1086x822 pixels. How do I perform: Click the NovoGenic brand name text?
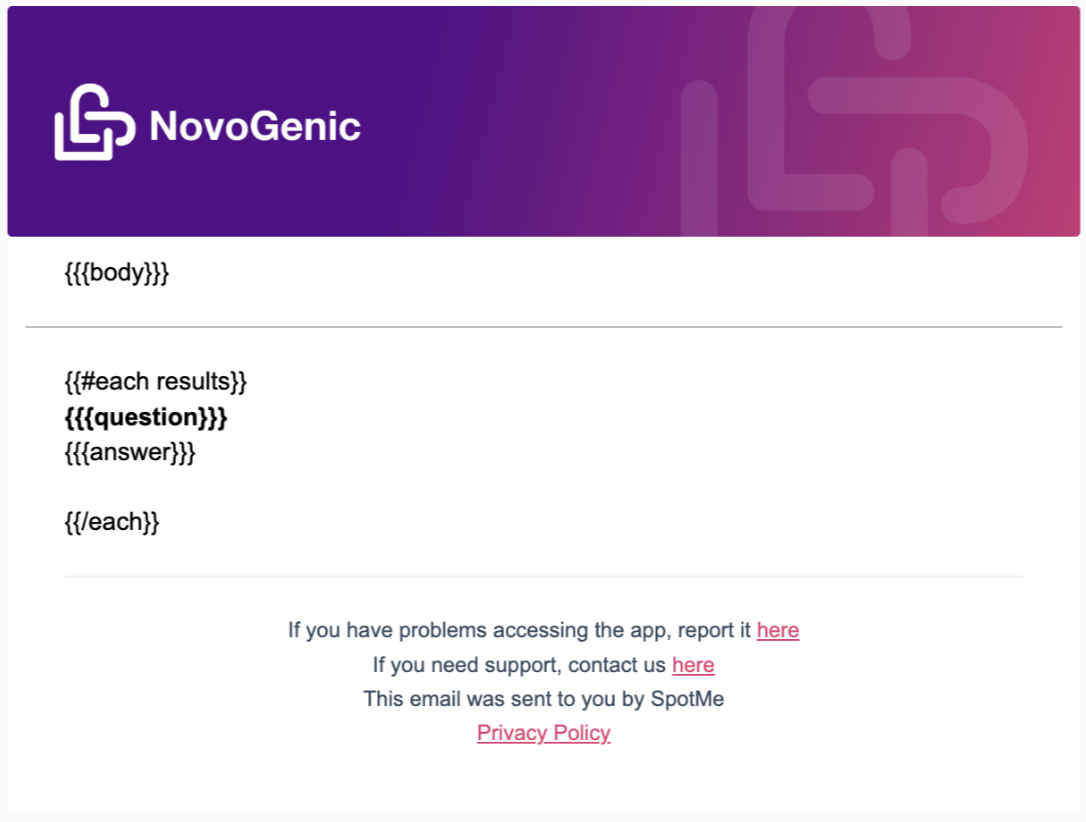255,126
